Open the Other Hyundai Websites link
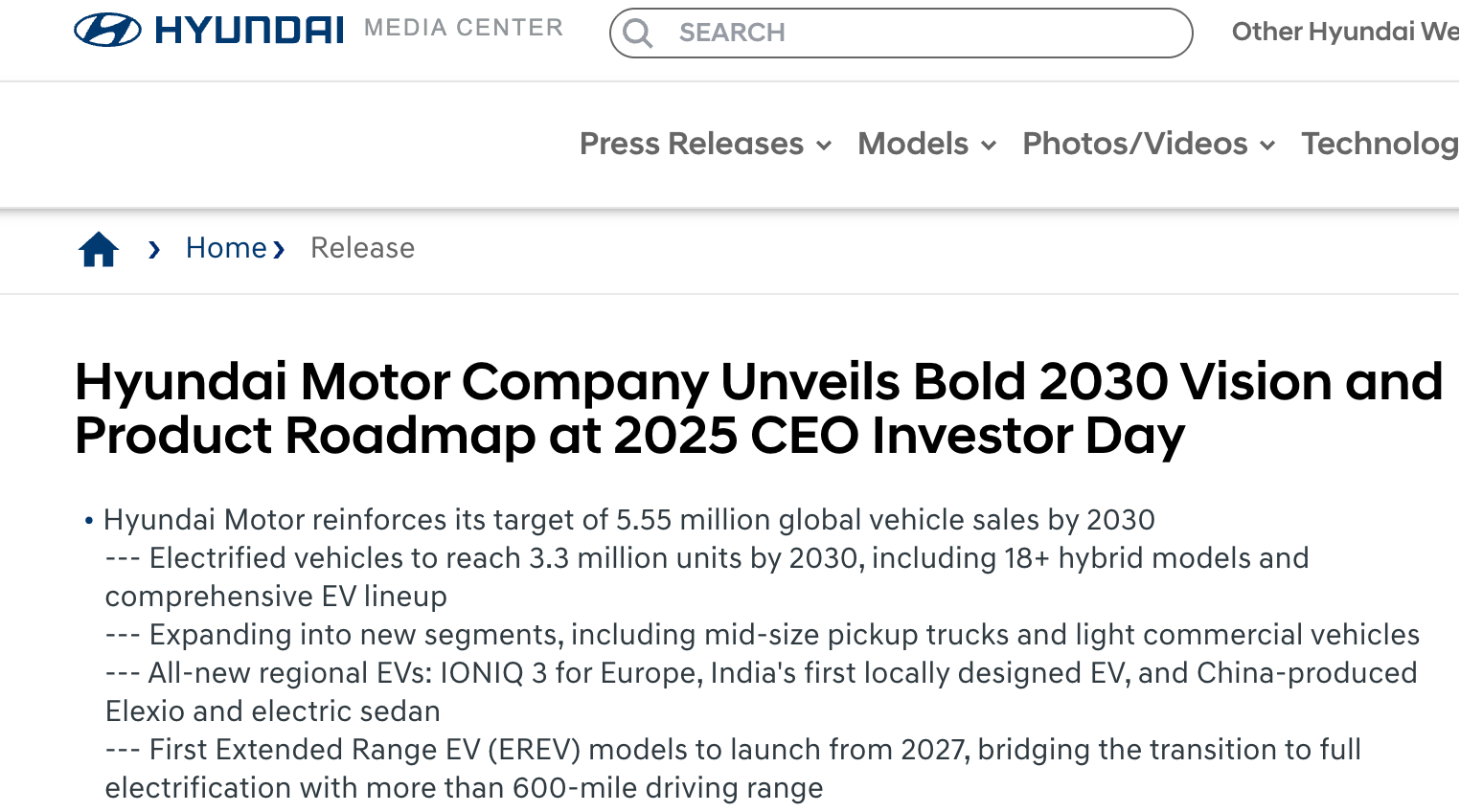Image resolution: width=1460 pixels, height=812 pixels. pyautogui.click(x=1344, y=32)
